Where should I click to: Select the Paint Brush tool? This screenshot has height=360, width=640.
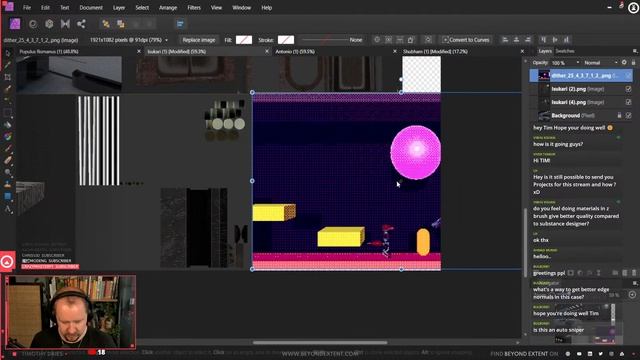pyautogui.click(x=8, y=148)
